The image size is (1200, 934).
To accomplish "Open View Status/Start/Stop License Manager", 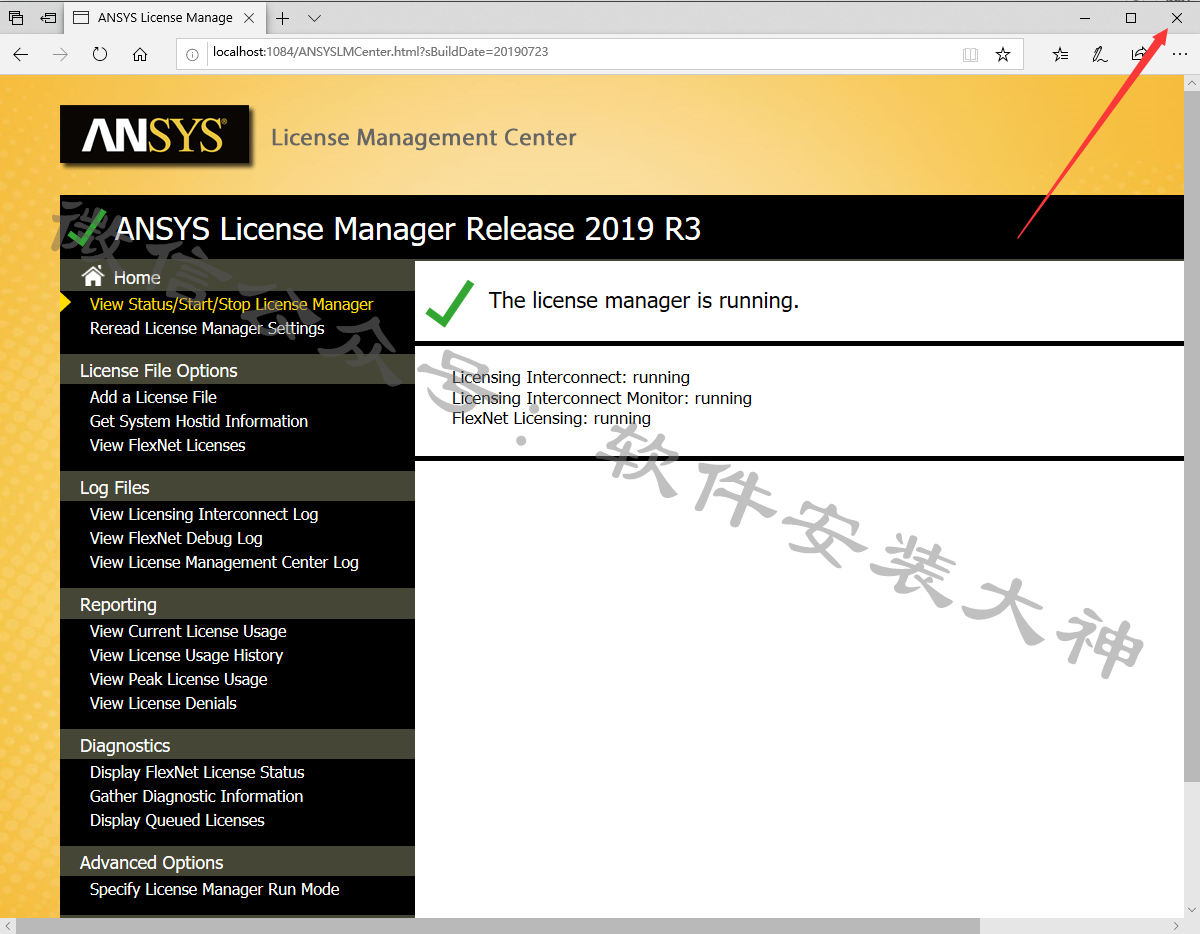I will [x=231, y=304].
